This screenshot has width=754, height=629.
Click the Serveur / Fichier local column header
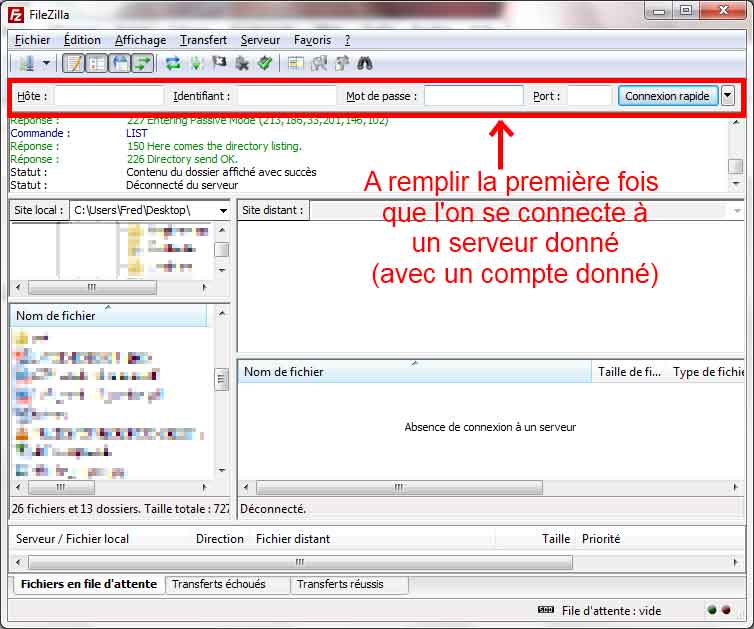point(72,539)
